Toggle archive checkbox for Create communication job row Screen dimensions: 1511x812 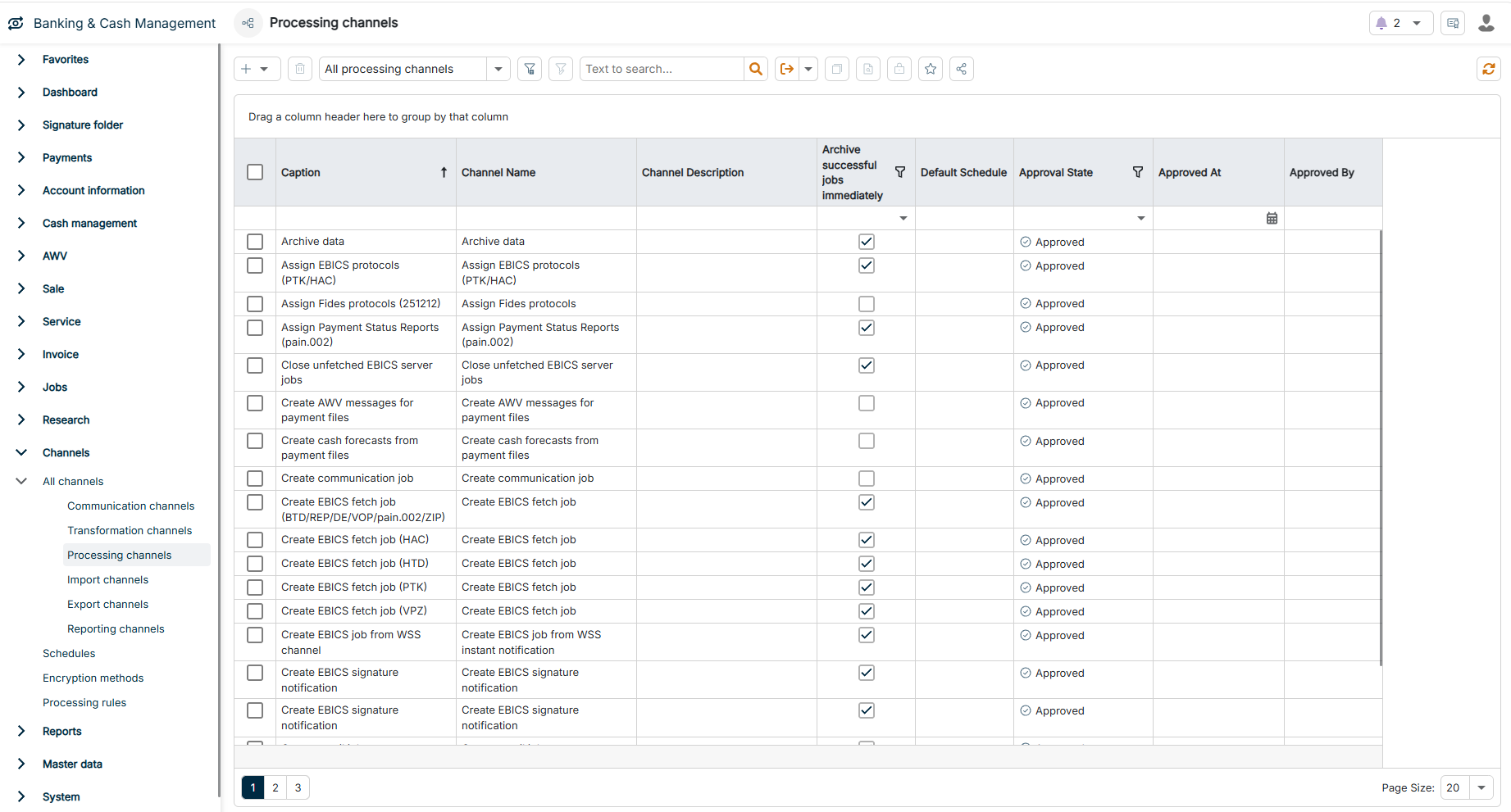click(867, 479)
